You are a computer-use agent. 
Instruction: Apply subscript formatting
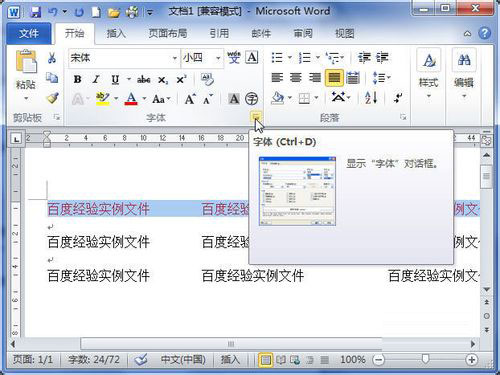pyautogui.click(x=163, y=80)
